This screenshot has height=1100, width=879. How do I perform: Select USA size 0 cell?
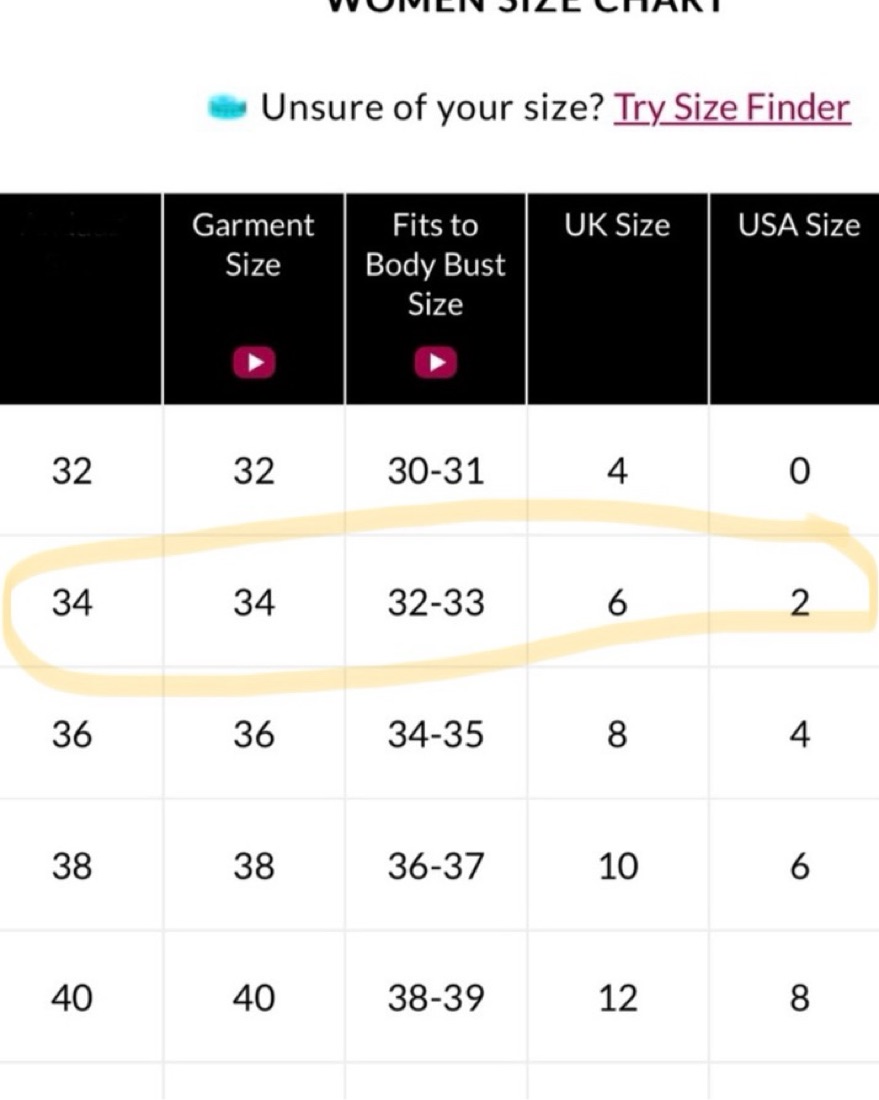tap(799, 470)
